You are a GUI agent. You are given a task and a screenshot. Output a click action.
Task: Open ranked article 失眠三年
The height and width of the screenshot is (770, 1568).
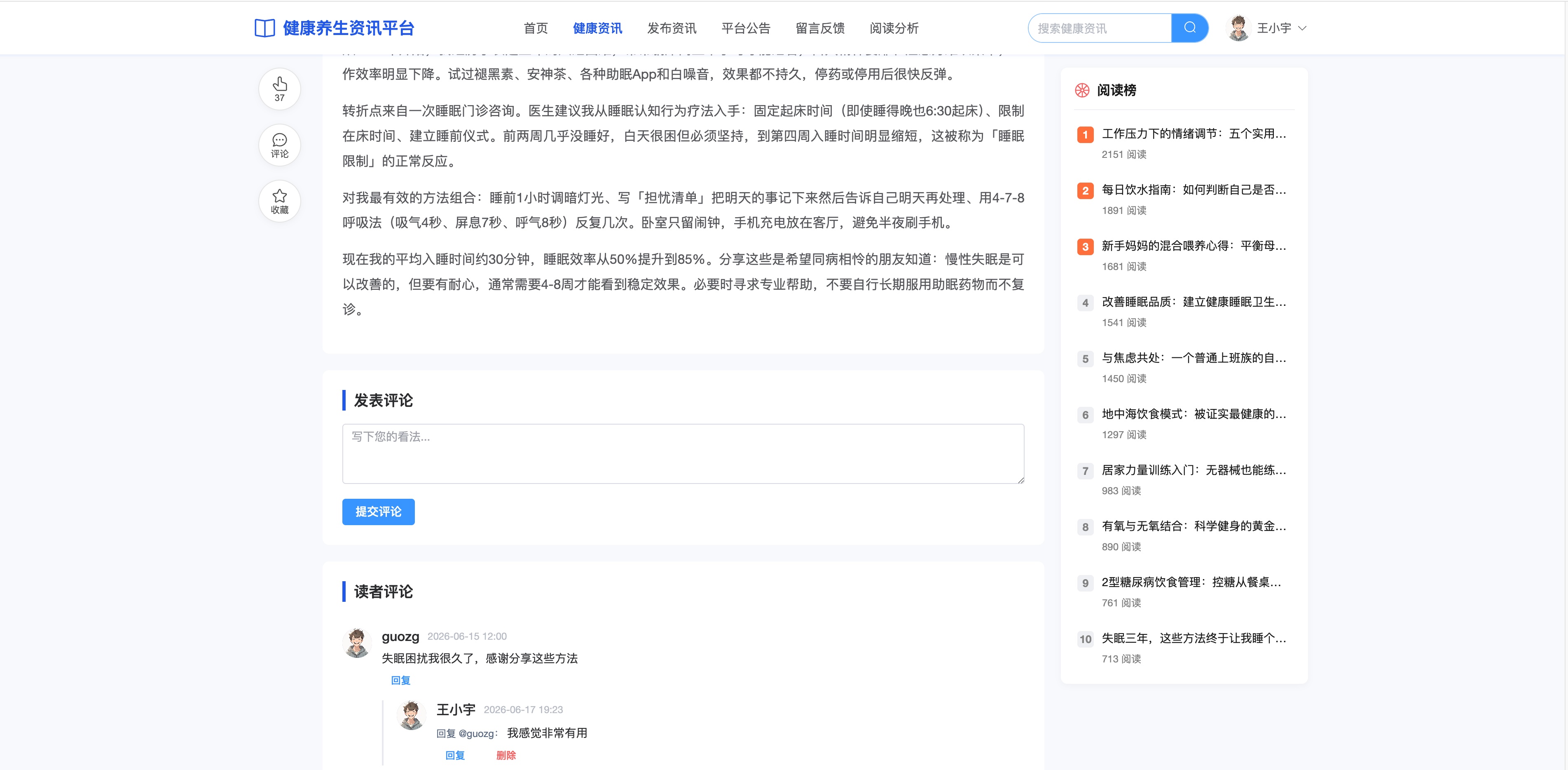(x=1194, y=639)
